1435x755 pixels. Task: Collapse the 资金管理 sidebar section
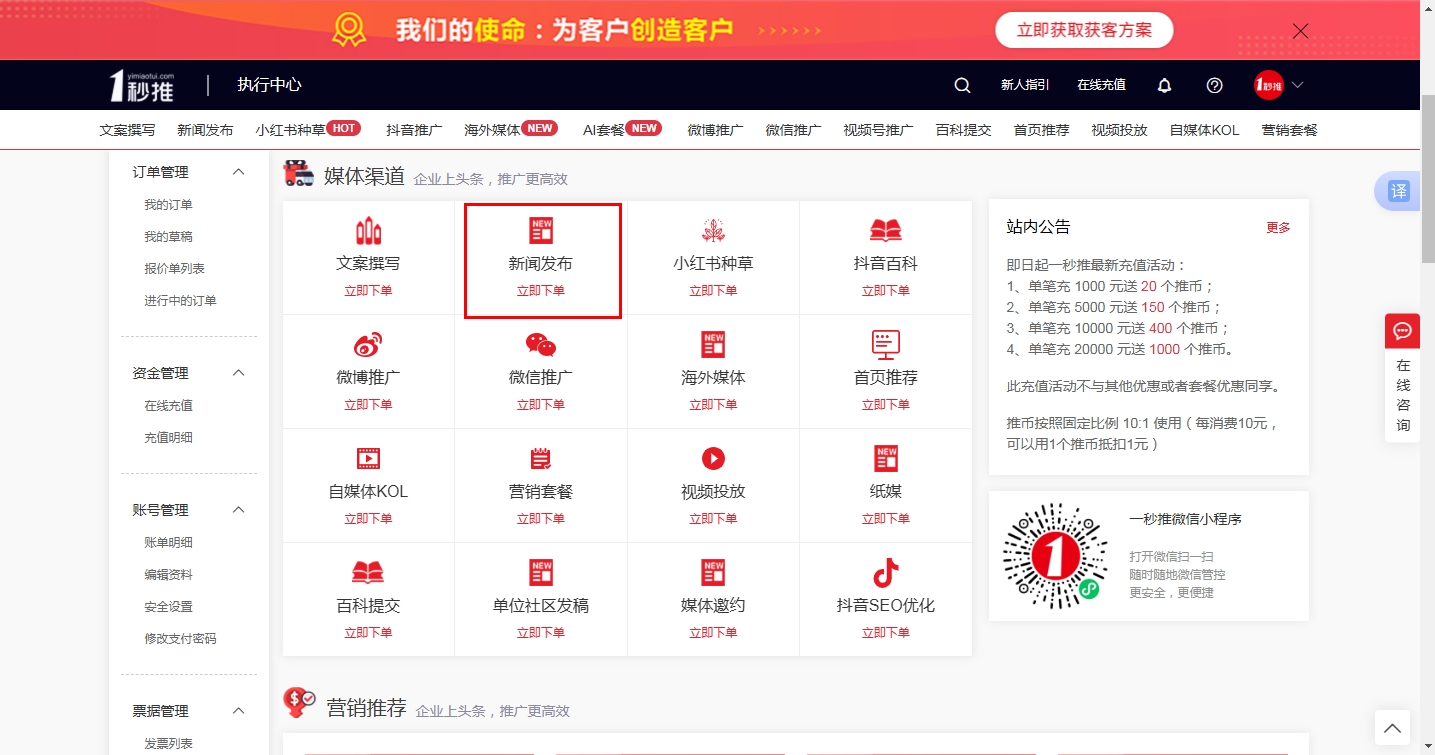(x=238, y=373)
